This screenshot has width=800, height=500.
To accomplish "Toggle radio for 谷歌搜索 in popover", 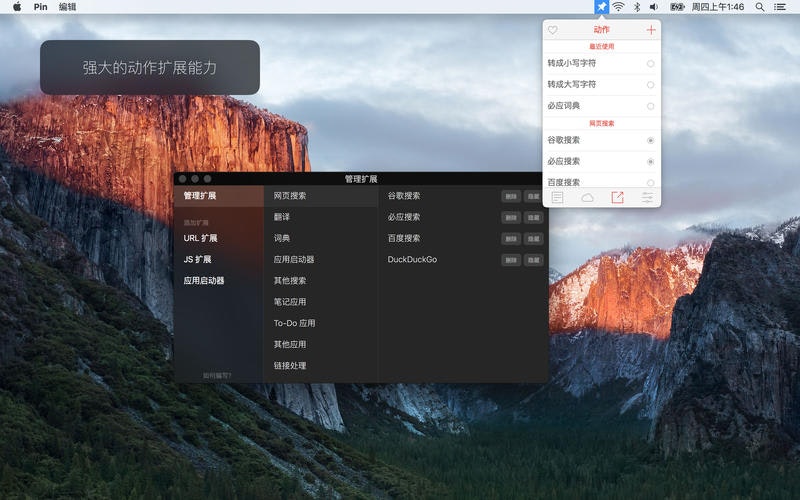I will click(x=651, y=140).
